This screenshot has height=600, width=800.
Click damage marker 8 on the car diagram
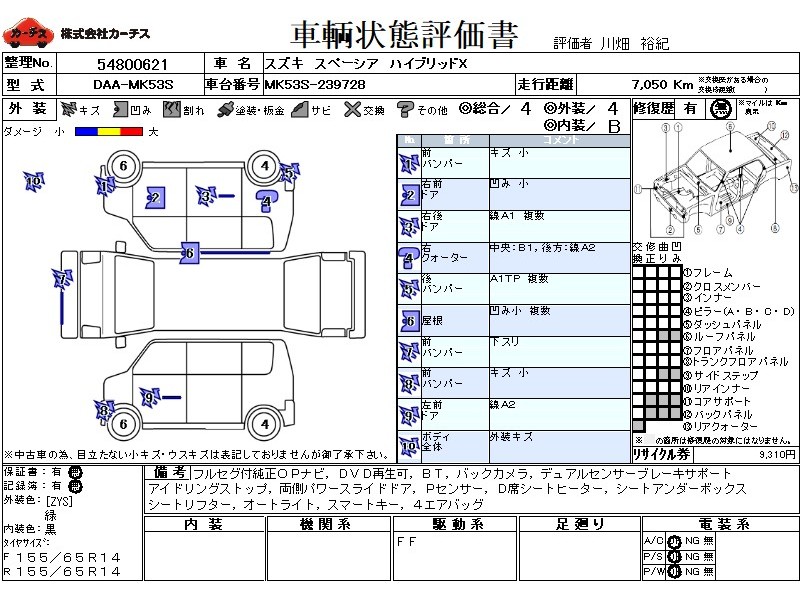point(105,410)
